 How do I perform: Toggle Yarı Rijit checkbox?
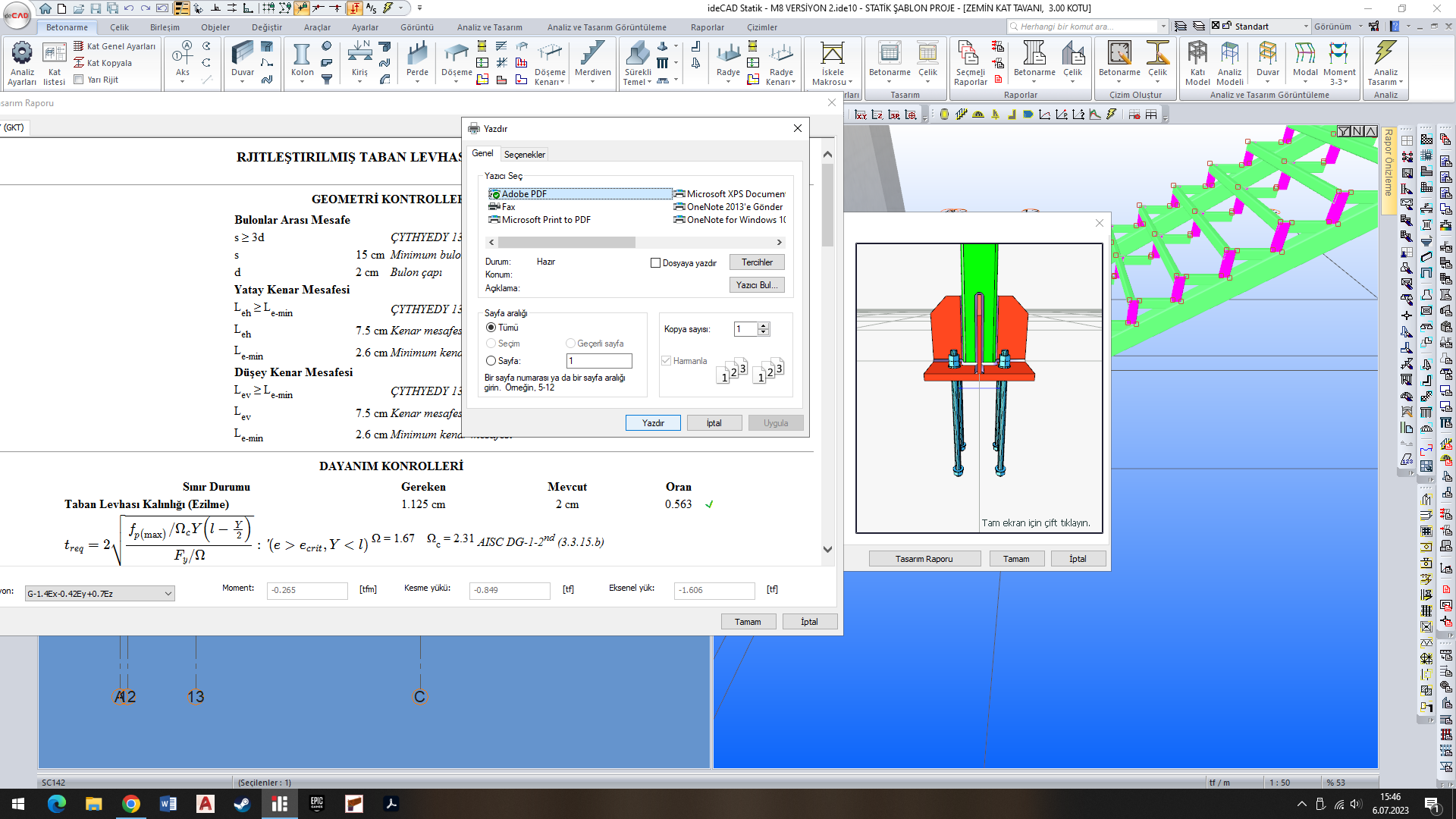pyautogui.click(x=78, y=79)
